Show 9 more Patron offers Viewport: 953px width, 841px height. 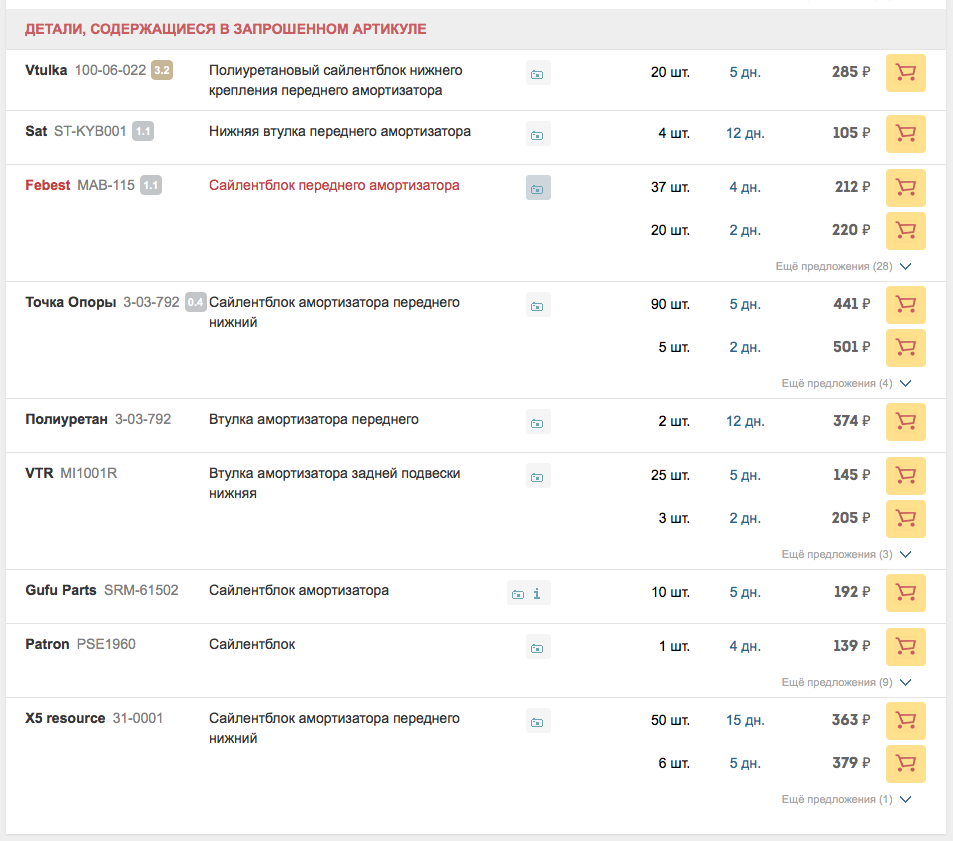(846, 683)
